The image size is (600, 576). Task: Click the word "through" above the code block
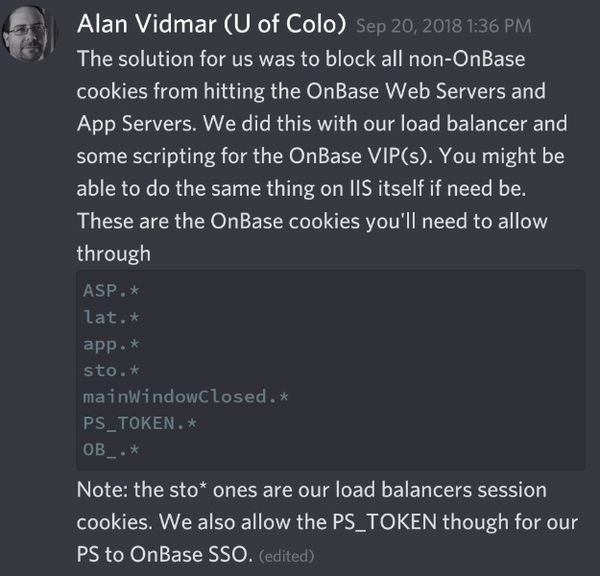[114, 252]
